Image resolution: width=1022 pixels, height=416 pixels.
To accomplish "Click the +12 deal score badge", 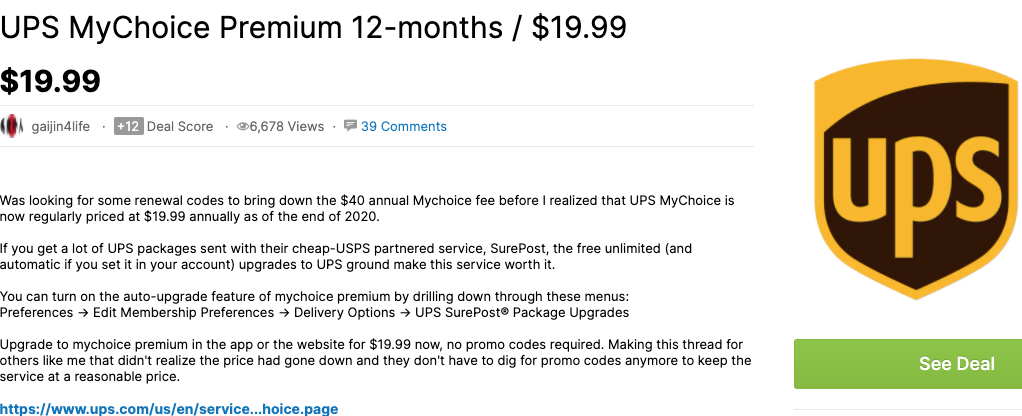I will click(x=128, y=126).
